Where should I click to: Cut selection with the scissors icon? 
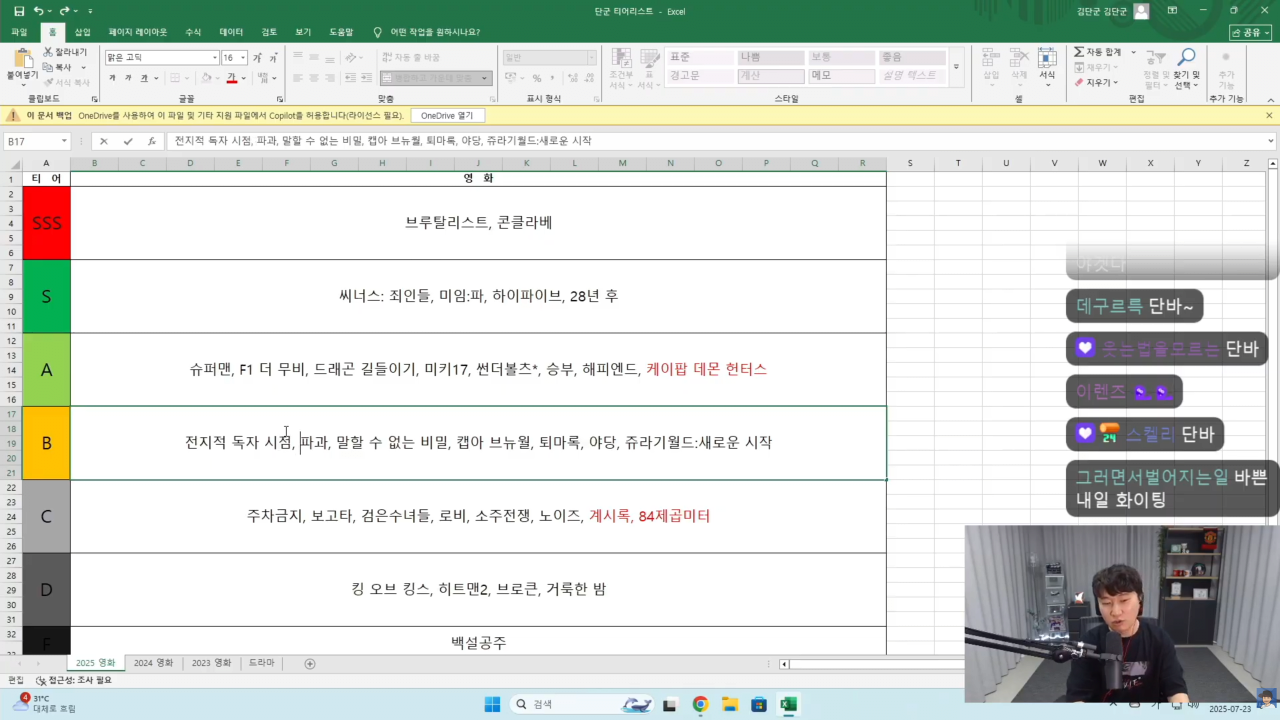pyautogui.click(x=48, y=52)
